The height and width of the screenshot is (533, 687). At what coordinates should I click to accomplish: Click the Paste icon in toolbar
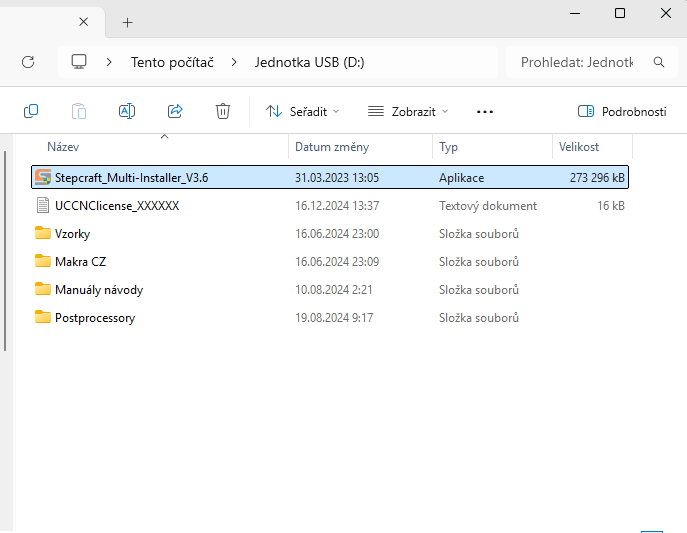click(79, 111)
